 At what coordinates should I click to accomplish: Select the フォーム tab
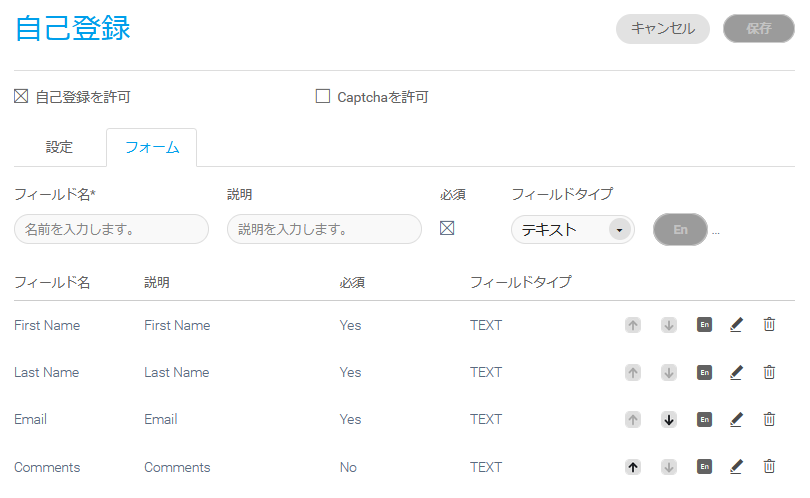[x=152, y=148]
